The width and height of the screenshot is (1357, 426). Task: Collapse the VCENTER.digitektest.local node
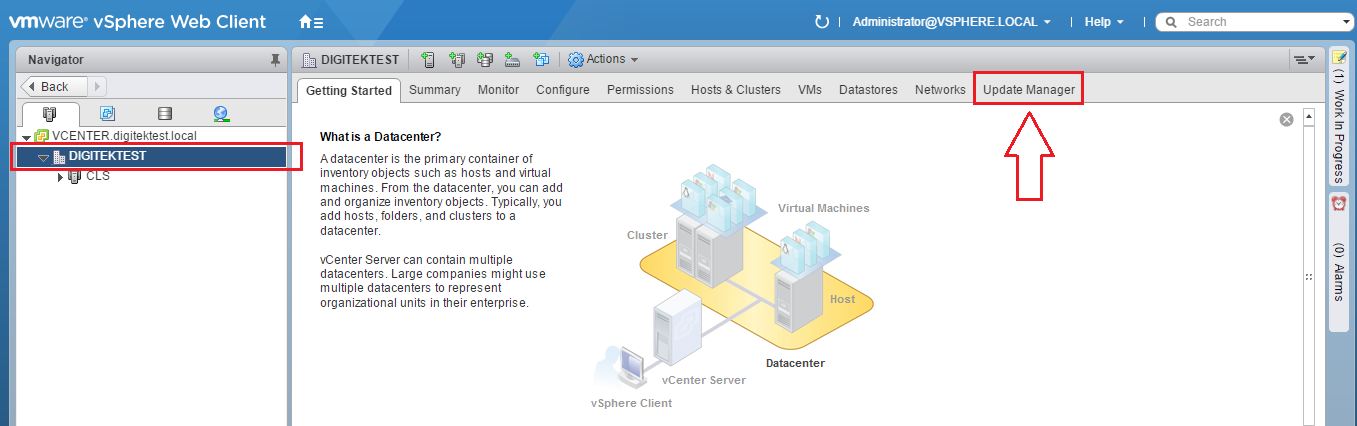pos(26,137)
